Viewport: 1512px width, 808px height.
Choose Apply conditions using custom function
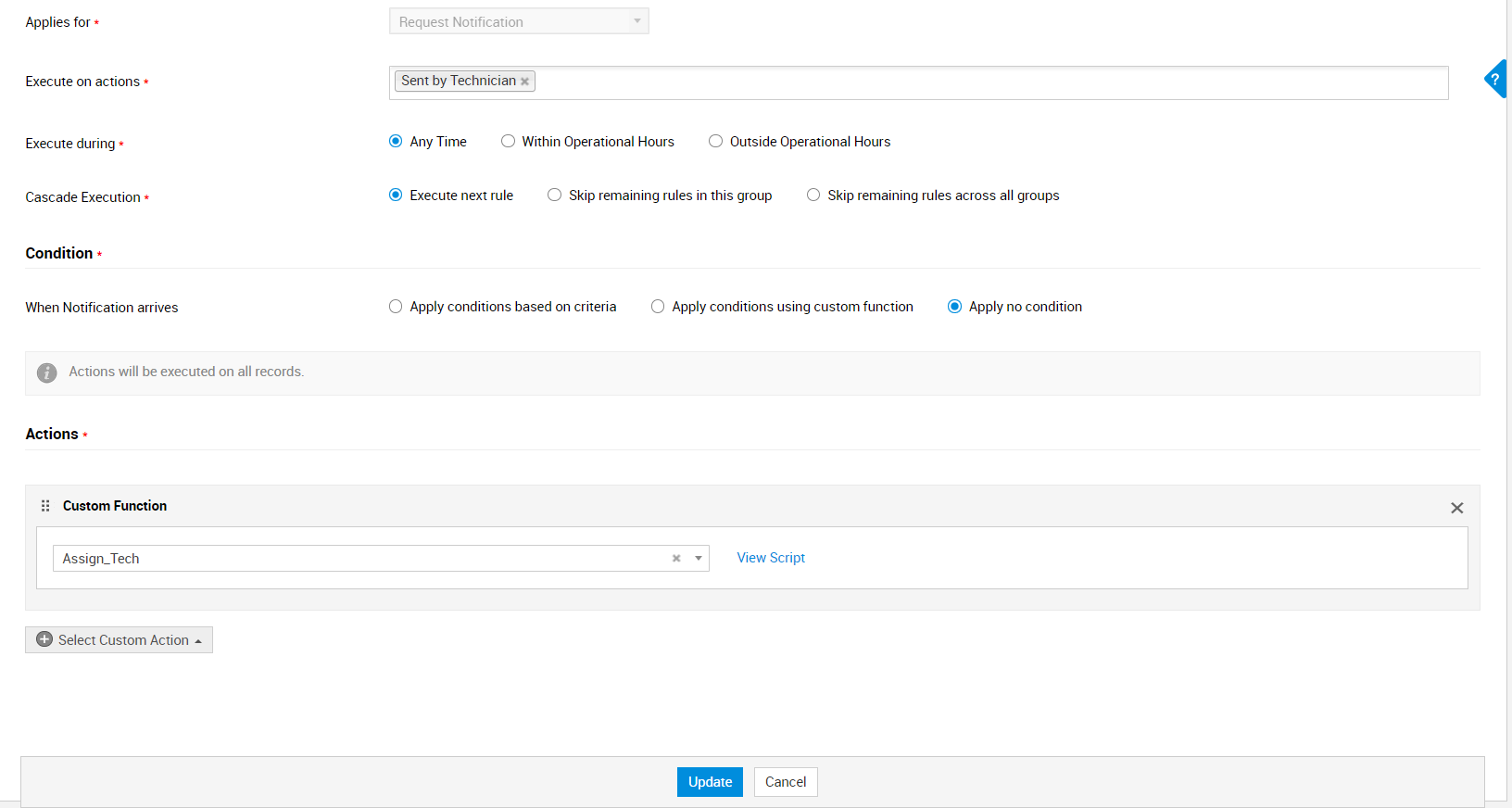658,307
